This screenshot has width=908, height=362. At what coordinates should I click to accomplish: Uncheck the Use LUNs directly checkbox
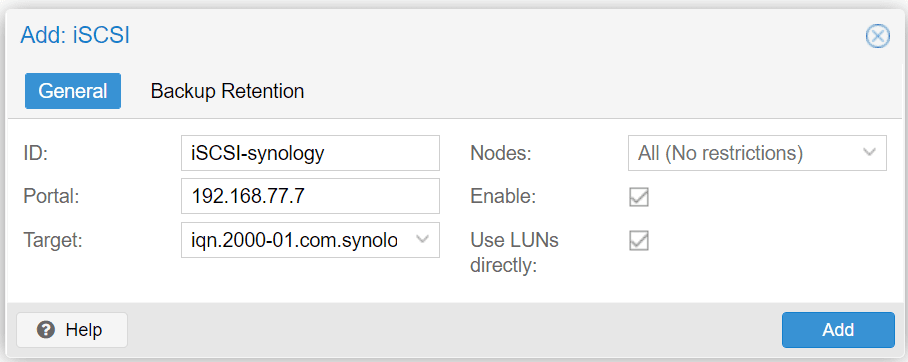[x=639, y=240]
